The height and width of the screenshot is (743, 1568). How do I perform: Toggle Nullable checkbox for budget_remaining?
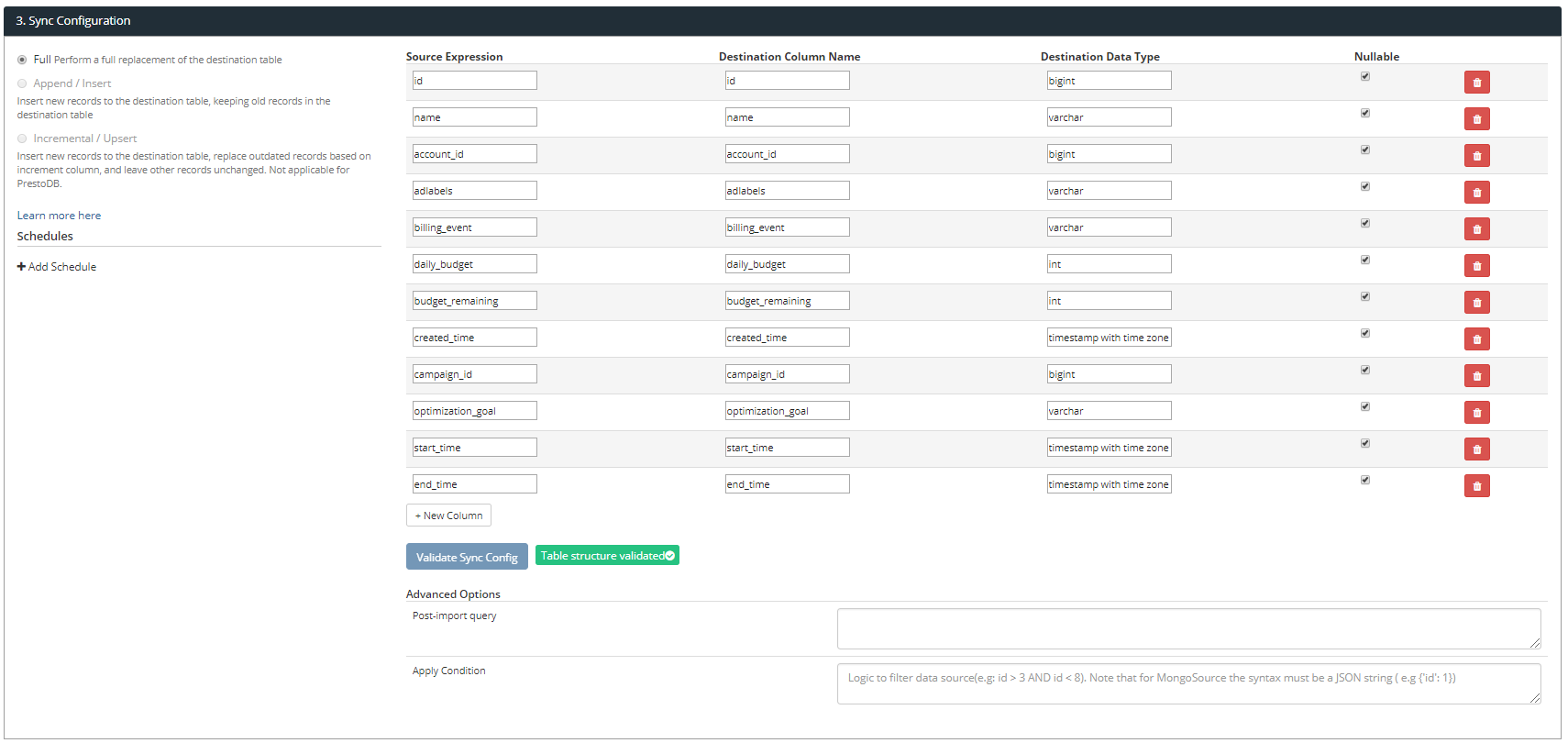(x=1365, y=297)
